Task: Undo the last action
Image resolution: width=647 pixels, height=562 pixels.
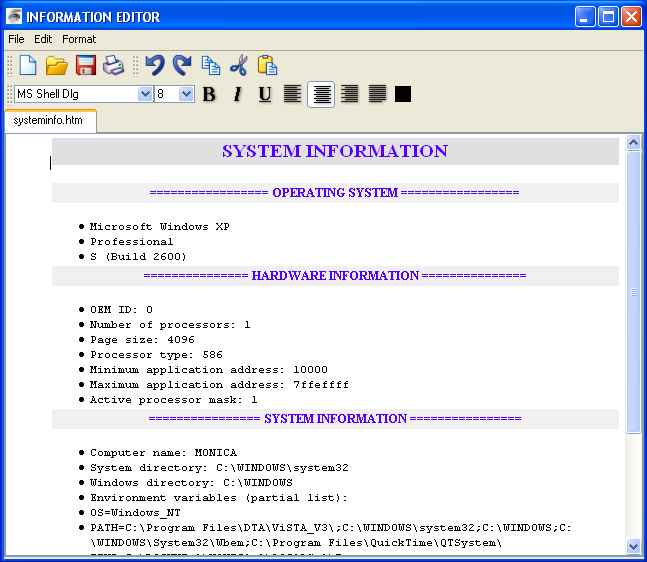Action: pyautogui.click(x=155, y=65)
